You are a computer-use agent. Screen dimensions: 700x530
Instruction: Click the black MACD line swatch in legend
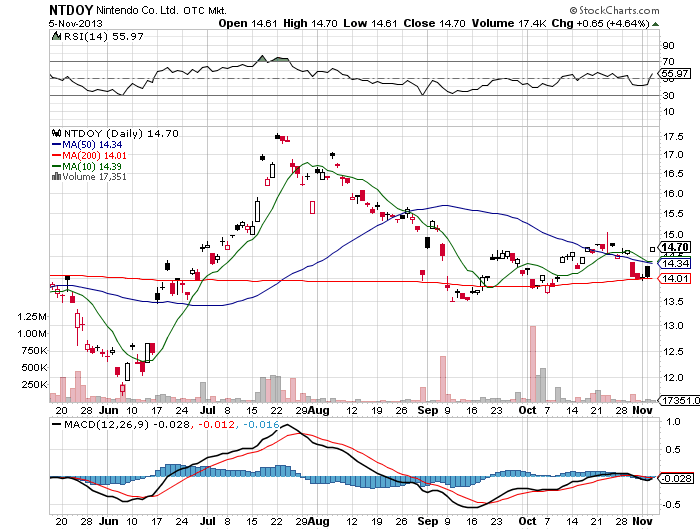coord(56,424)
